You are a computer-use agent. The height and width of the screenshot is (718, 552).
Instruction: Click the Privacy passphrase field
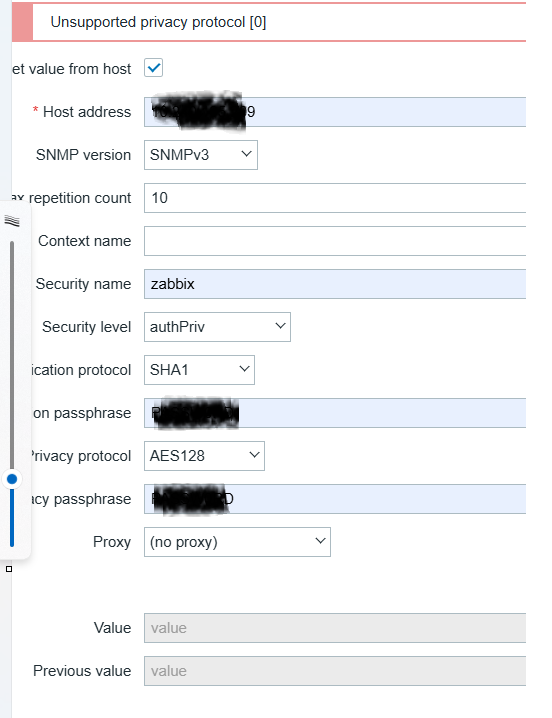(x=335, y=499)
